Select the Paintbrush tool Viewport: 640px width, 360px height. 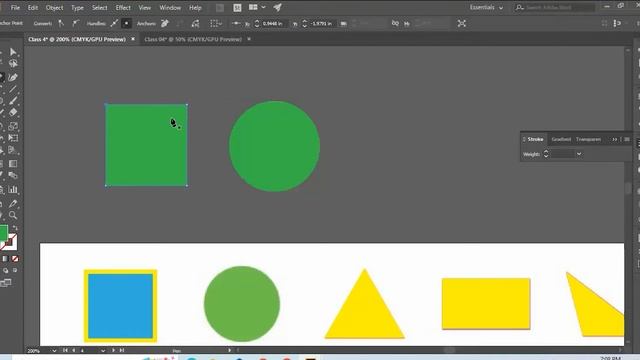13,100
